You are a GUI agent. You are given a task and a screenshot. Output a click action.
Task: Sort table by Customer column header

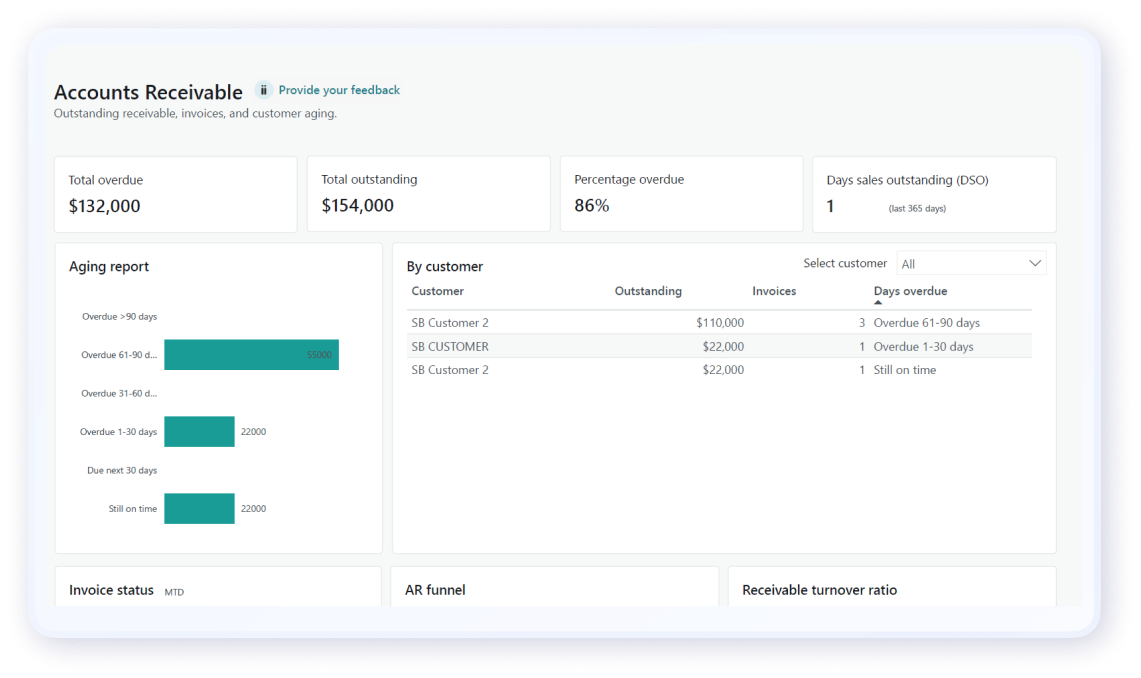point(437,291)
